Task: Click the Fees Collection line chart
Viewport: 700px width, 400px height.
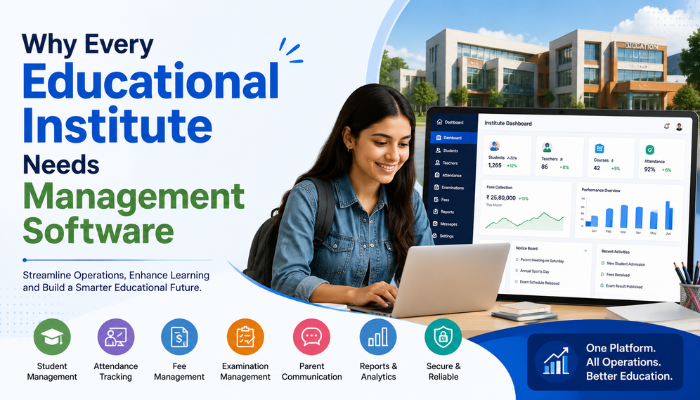Action: click(x=525, y=221)
